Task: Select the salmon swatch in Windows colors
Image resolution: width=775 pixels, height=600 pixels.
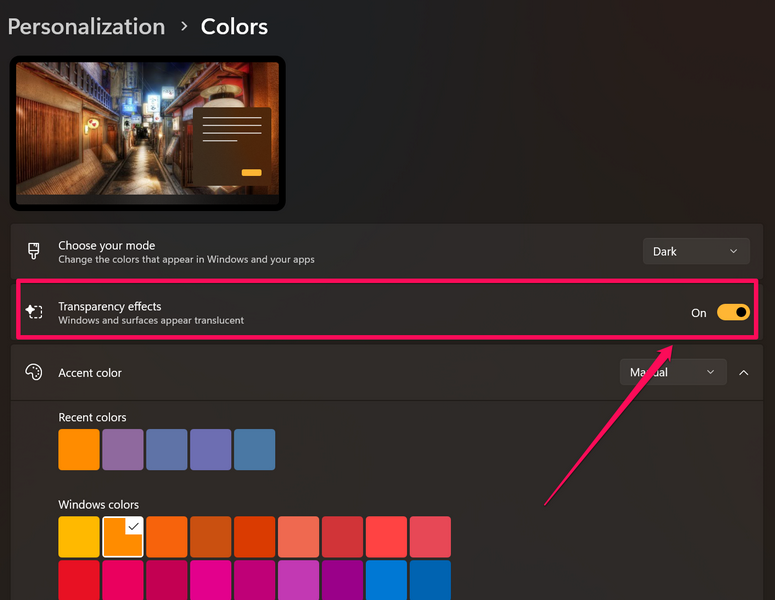Action: click(x=298, y=537)
